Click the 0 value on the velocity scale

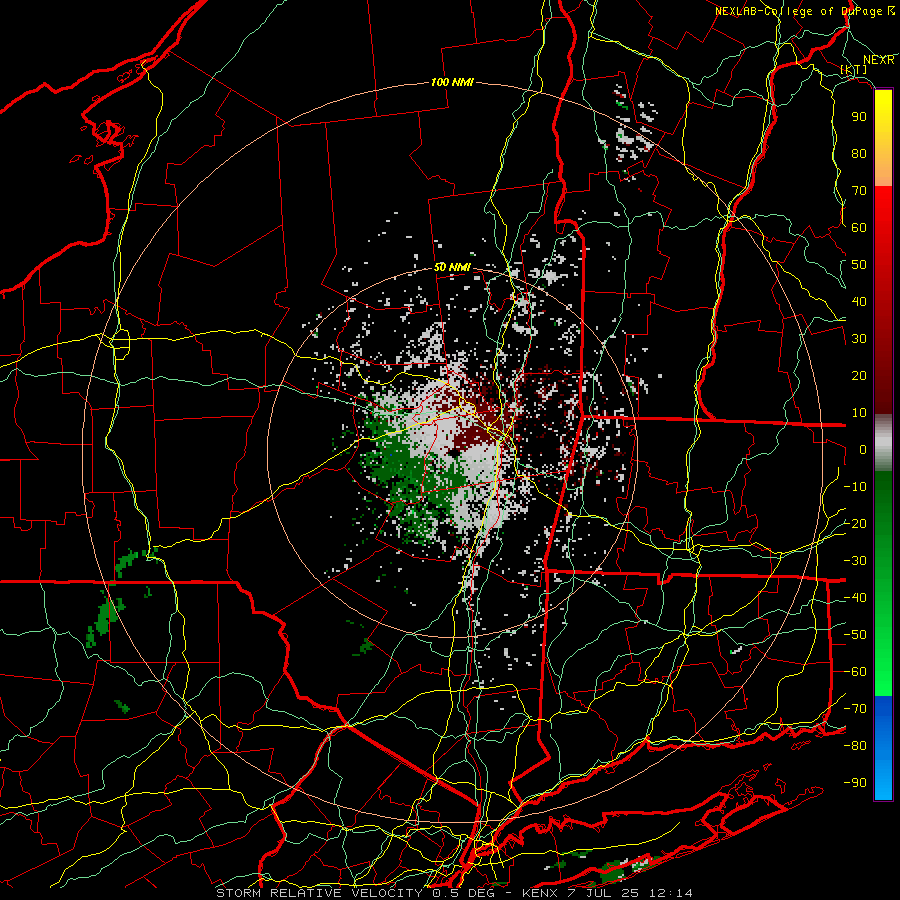click(863, 449)
